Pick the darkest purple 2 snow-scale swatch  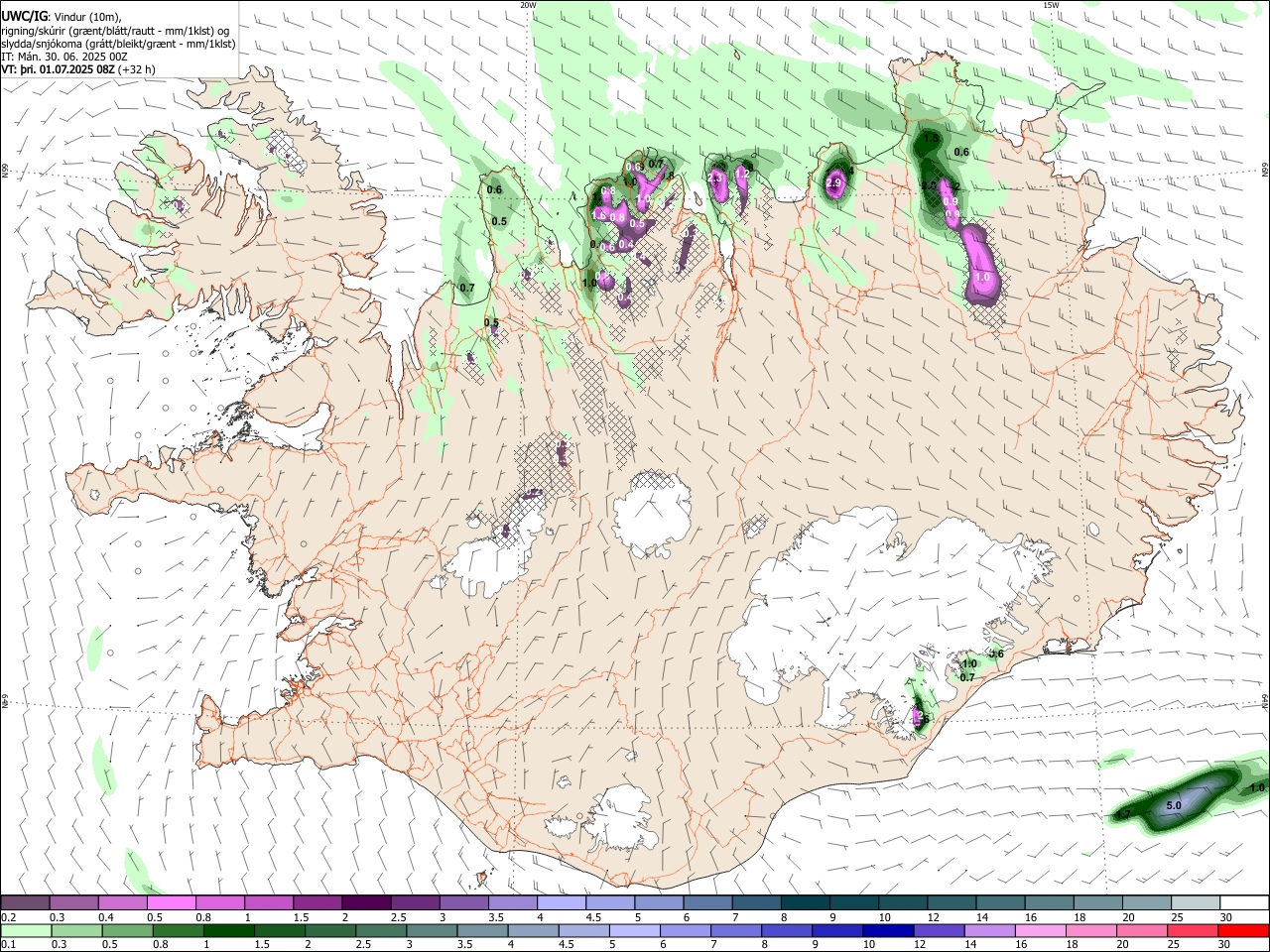365,902
